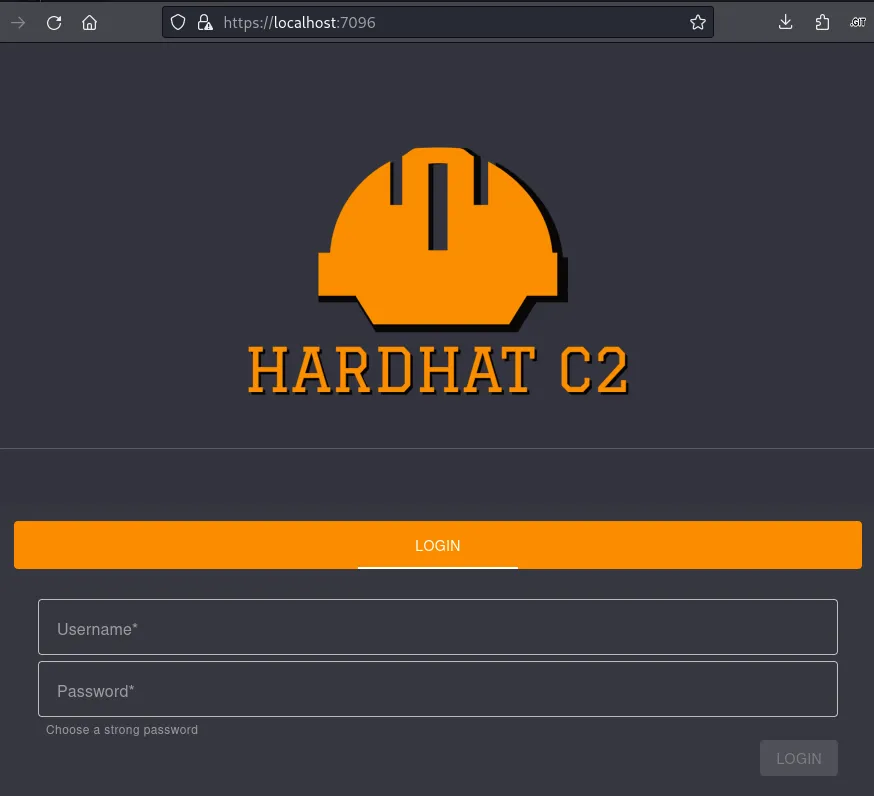
Task: Focus the localhost:7096 address bar
Action: coord(450,22)
